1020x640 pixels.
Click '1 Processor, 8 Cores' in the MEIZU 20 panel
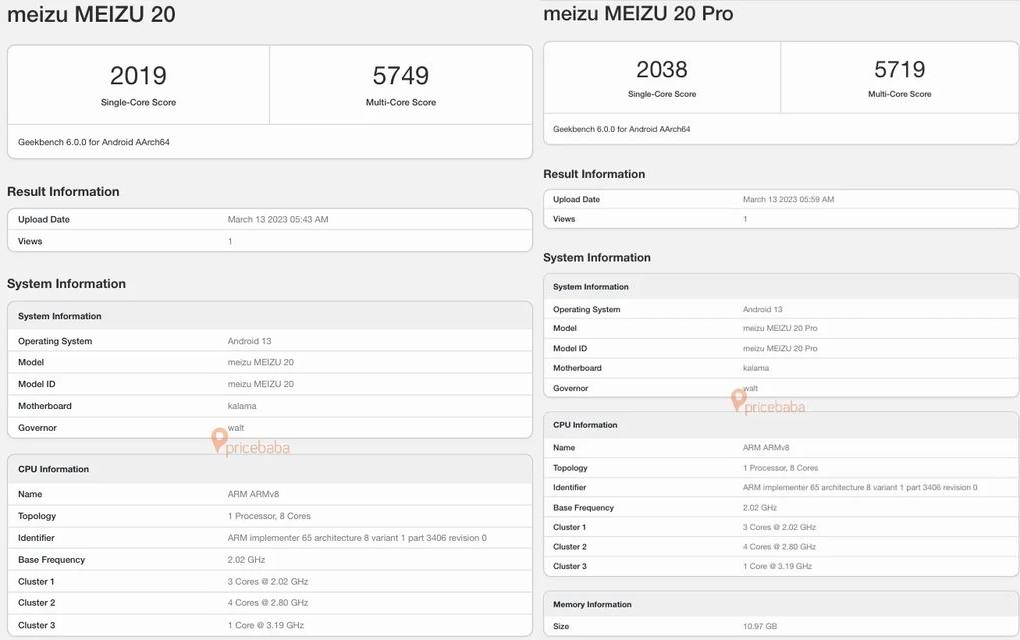pyautogui.click(x=269, y=516)
